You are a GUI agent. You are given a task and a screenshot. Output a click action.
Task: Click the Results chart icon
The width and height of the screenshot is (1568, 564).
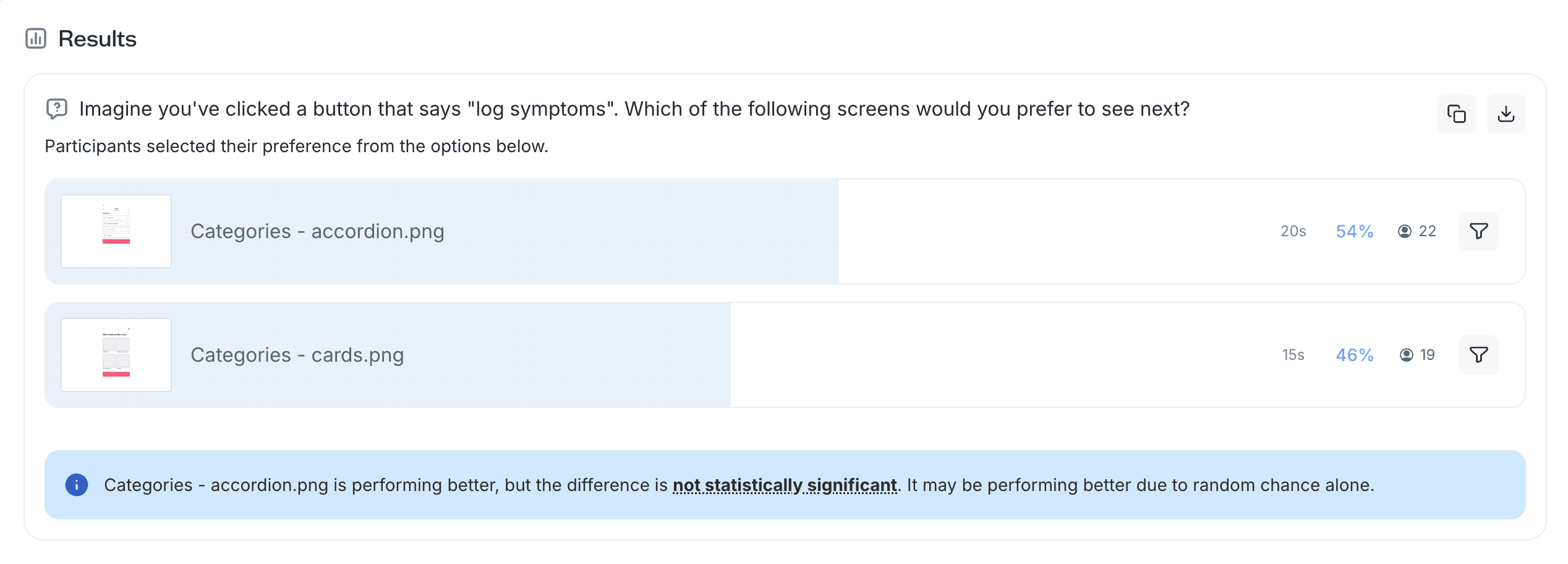[x=36, y=38]
